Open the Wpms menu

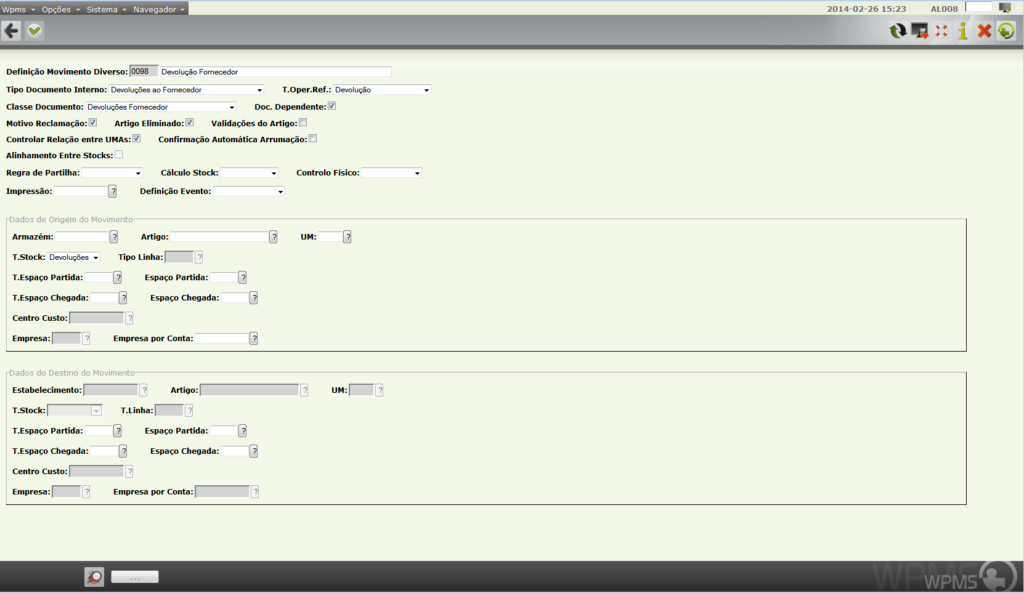tap(18, 9)
